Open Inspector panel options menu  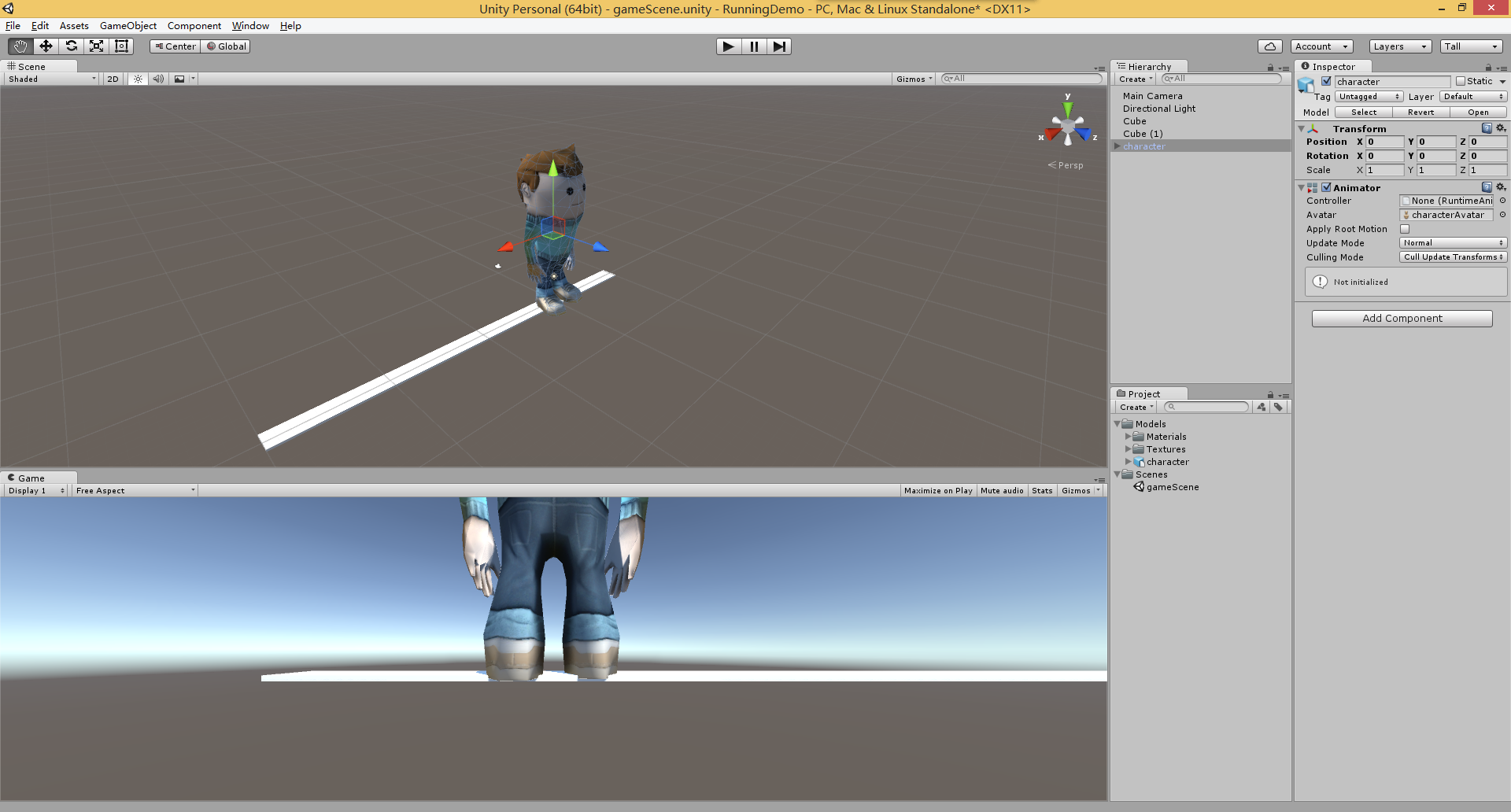[1502, 68]
